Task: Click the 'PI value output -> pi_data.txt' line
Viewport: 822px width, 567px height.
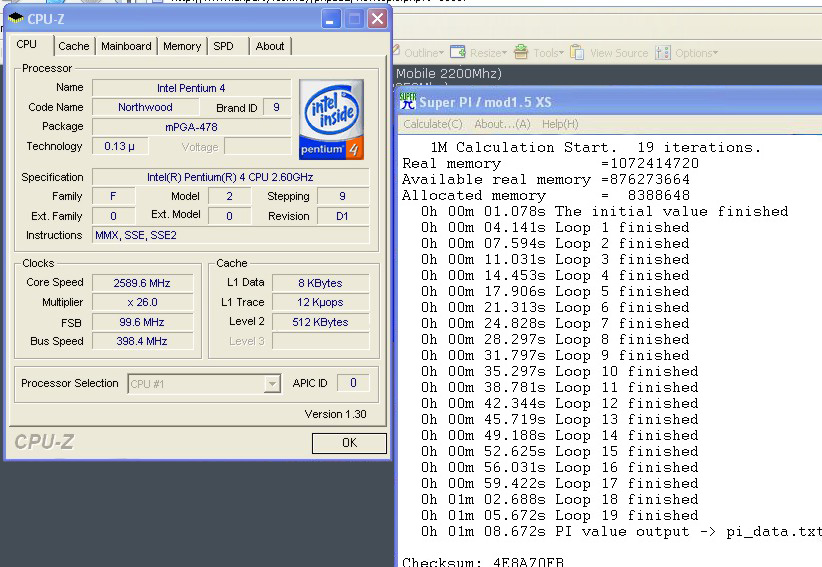Action: tap(621, 531)
